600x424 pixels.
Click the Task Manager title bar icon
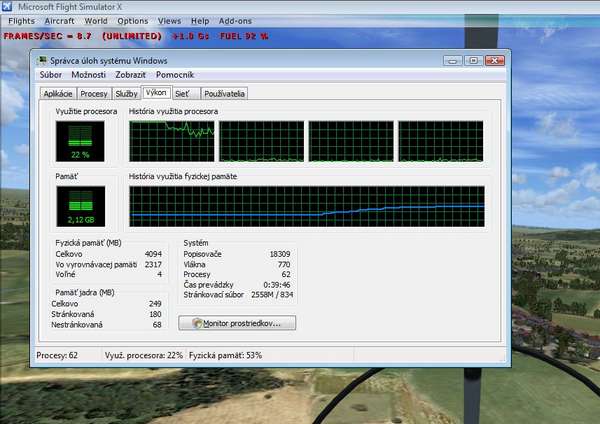tap(42, 60)
